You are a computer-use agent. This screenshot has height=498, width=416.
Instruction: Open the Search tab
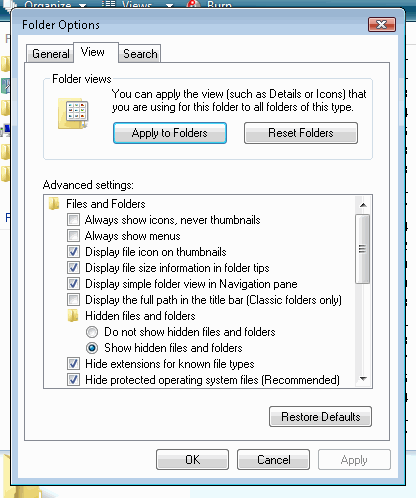pyautogui.click(x=140, y=53)
